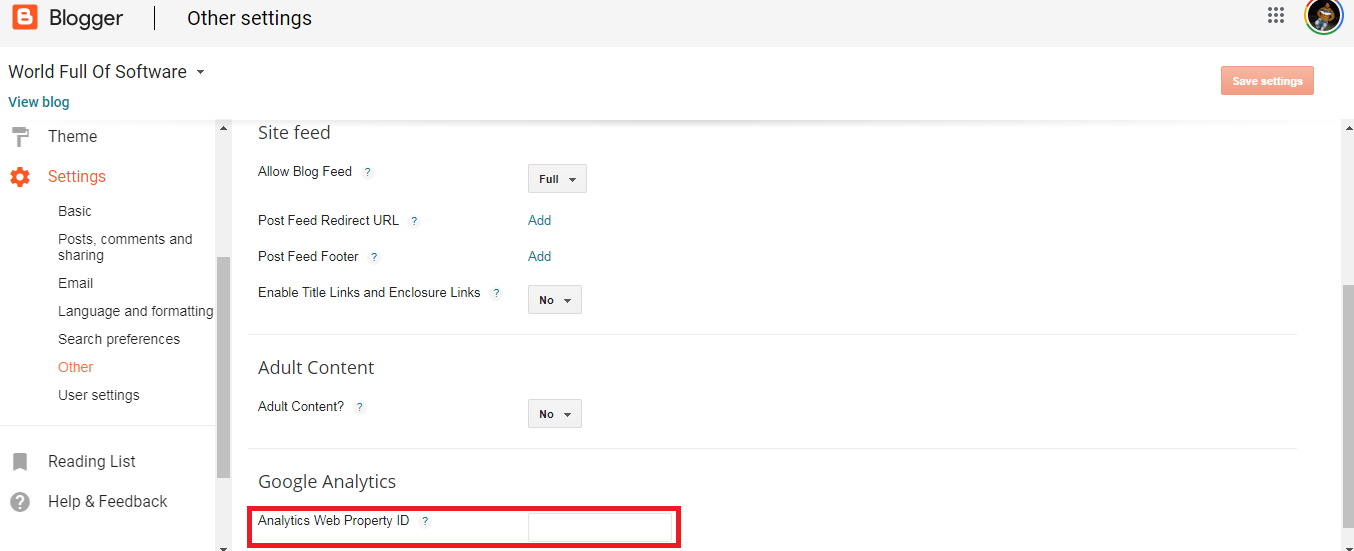Go to Email settings
The width and height of the screenshot is (1354, 551).
[x=75, y=283]
